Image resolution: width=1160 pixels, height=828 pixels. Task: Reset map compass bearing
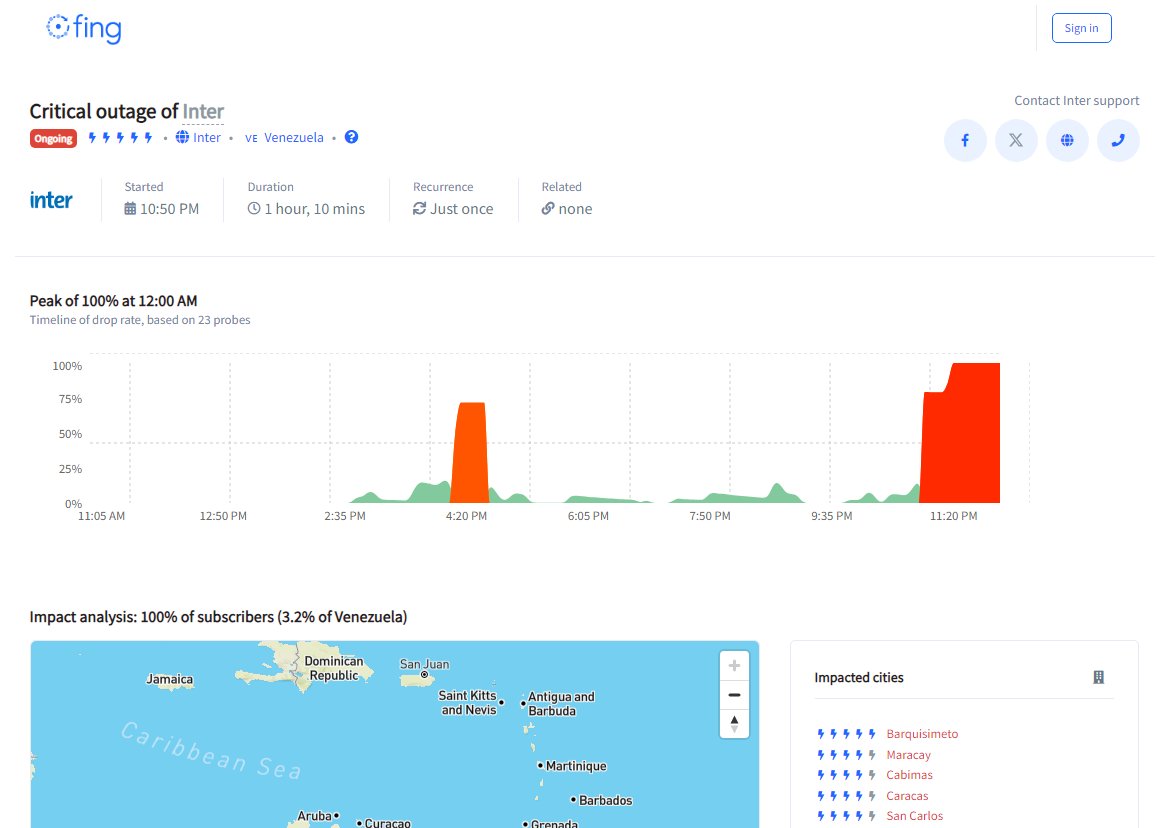click(734, 724)
